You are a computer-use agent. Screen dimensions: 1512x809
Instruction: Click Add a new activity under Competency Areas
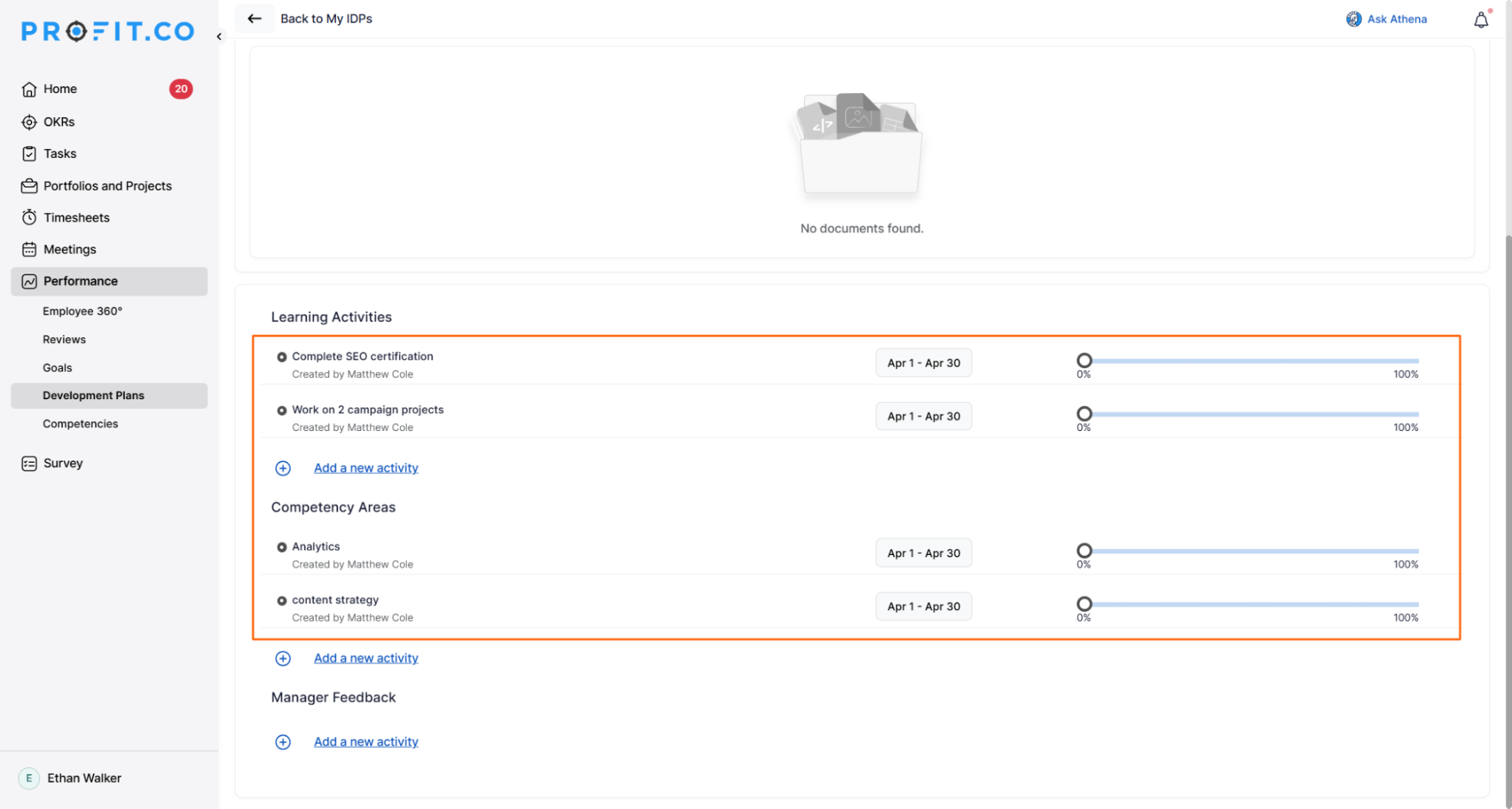pyautogui.click(x=365, y=658)
